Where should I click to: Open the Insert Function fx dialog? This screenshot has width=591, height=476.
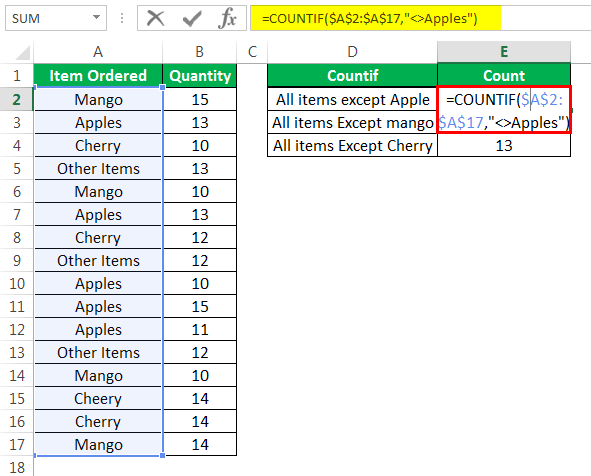click(x=227, y=18)
